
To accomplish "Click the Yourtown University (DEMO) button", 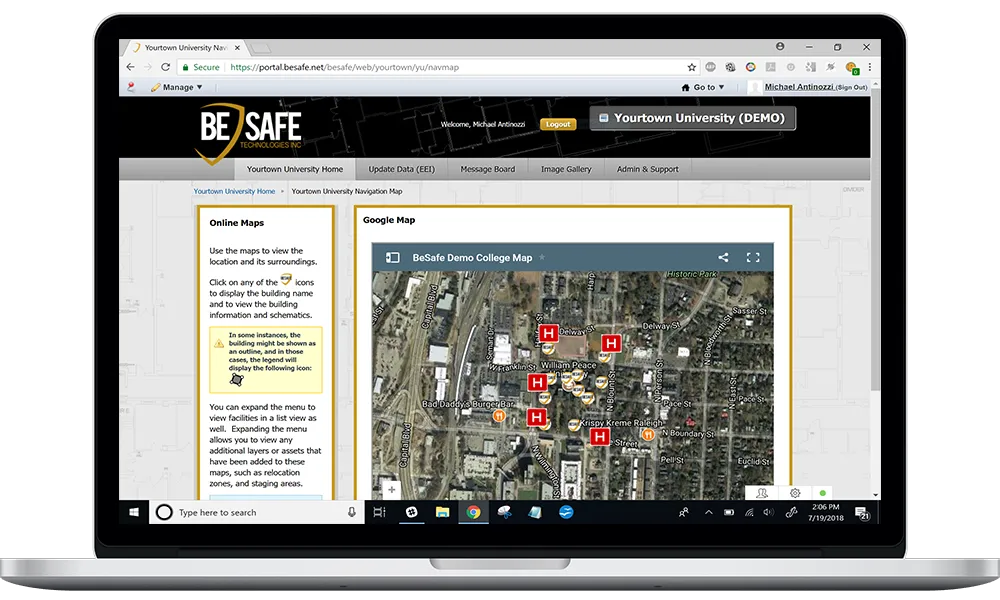I will (x=693, y=118).
